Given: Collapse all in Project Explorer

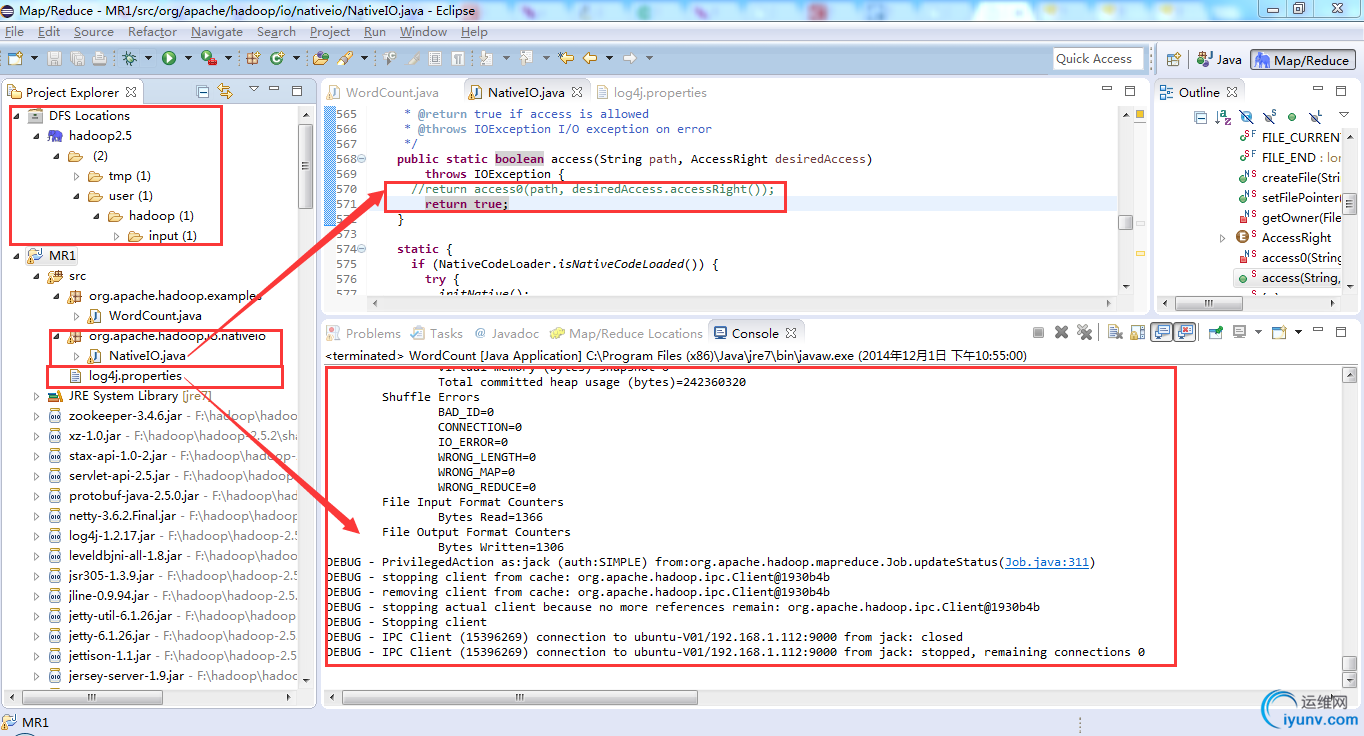Looking at the screenshot, I should [203, 91].
